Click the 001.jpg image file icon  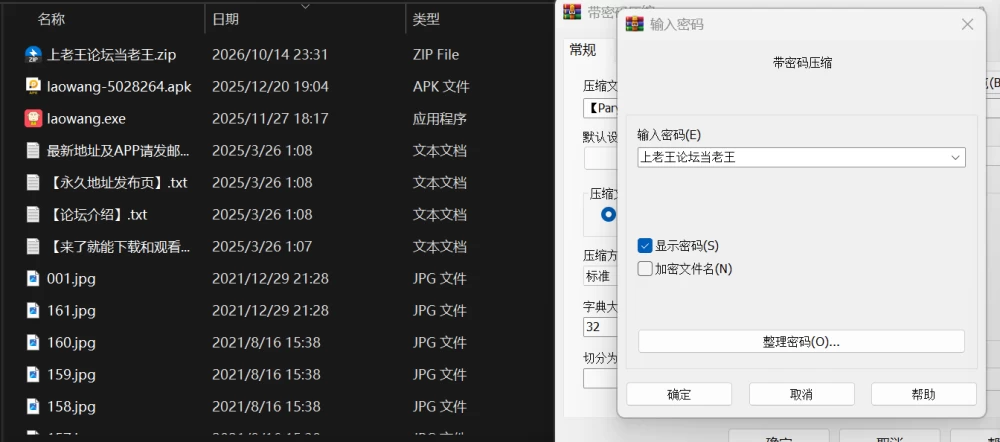pyautogui.click(x=33, y=279)
